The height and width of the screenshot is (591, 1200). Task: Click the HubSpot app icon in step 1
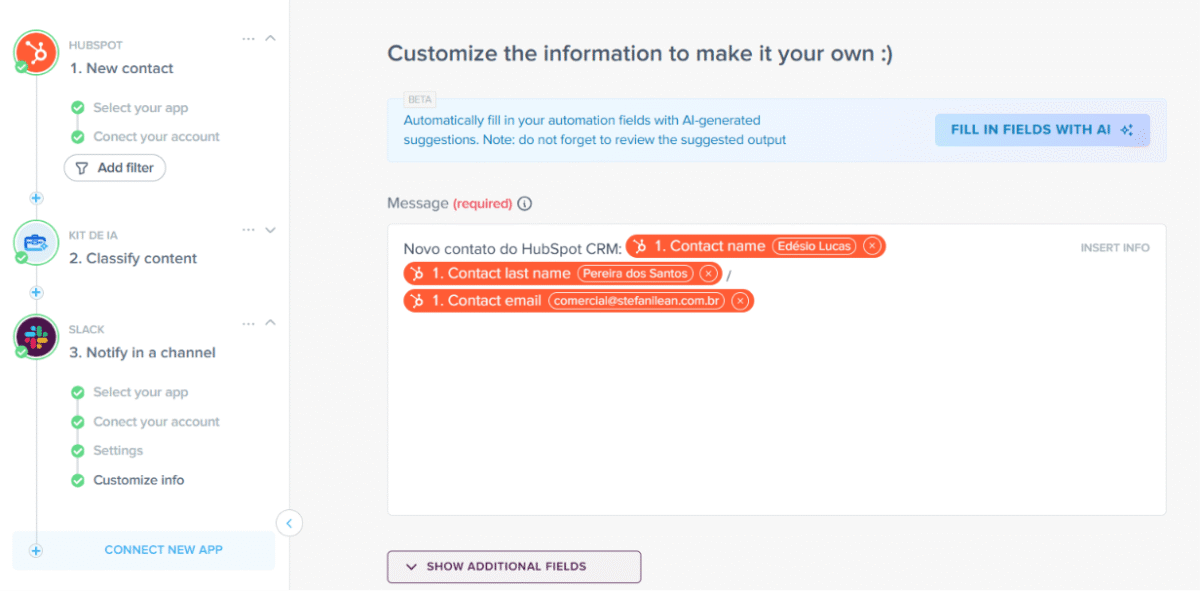[37, 51]
